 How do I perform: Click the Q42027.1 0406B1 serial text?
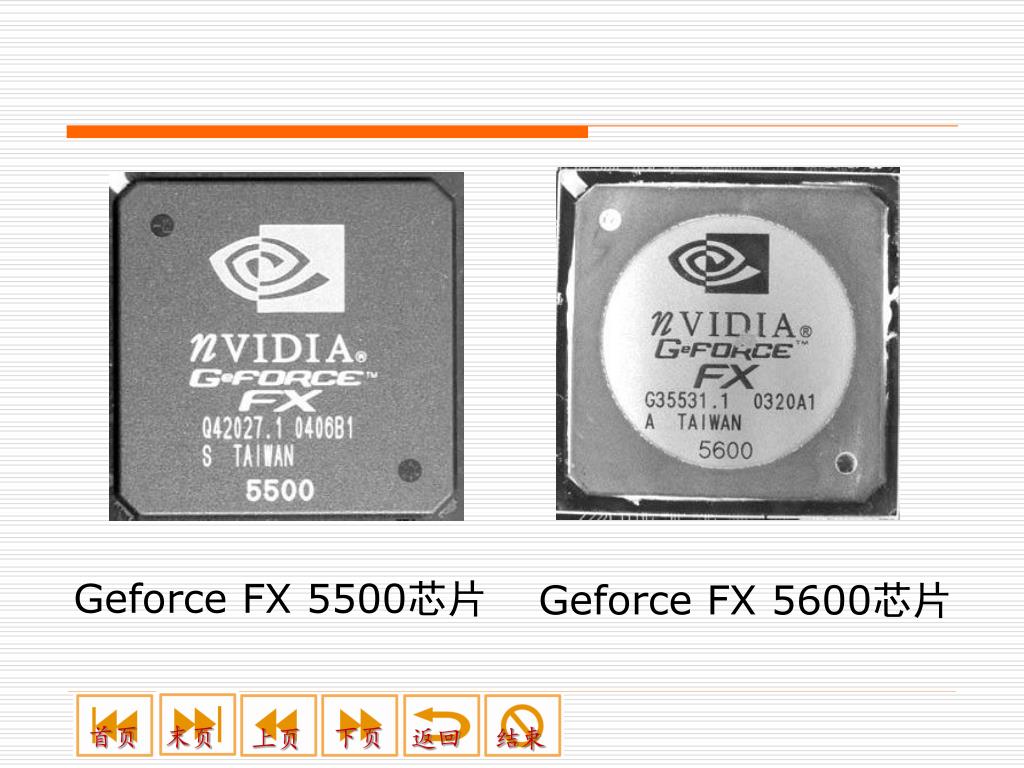click(x=278, y=429)
